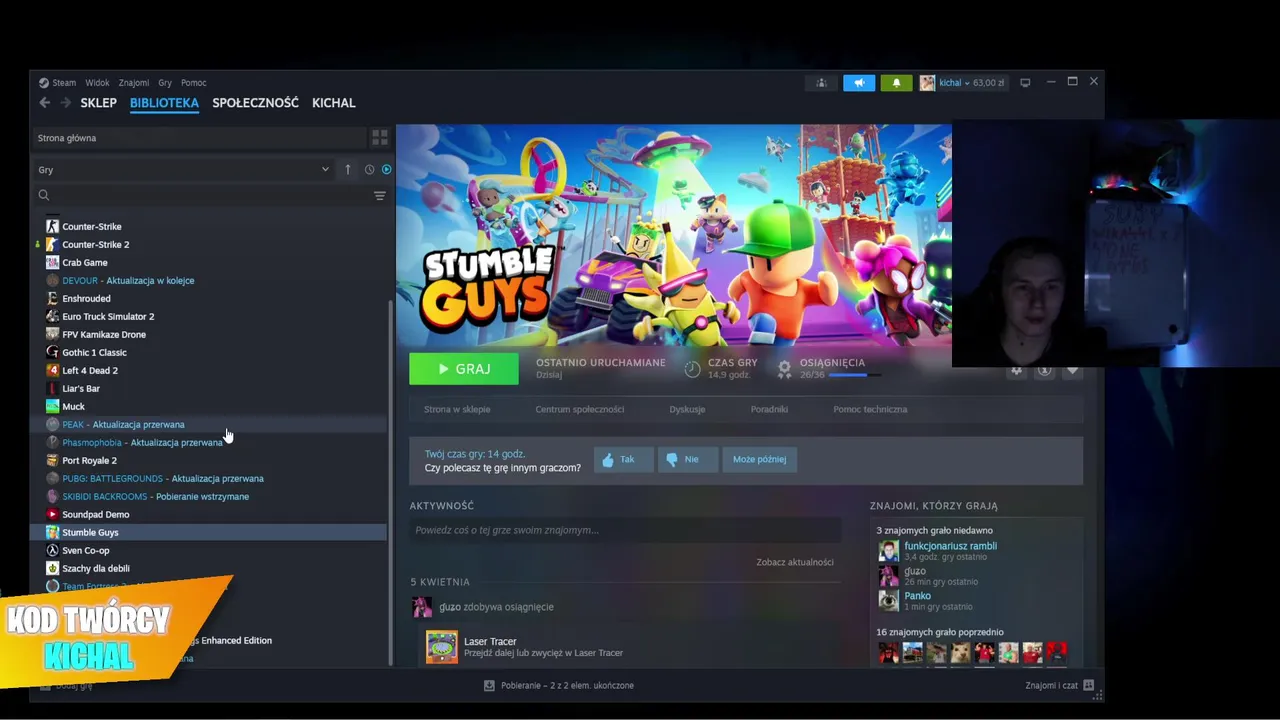Open the Dyskusje tab
The width and height of the screenshot is (1280, 720).
click(x=687, y=409)
